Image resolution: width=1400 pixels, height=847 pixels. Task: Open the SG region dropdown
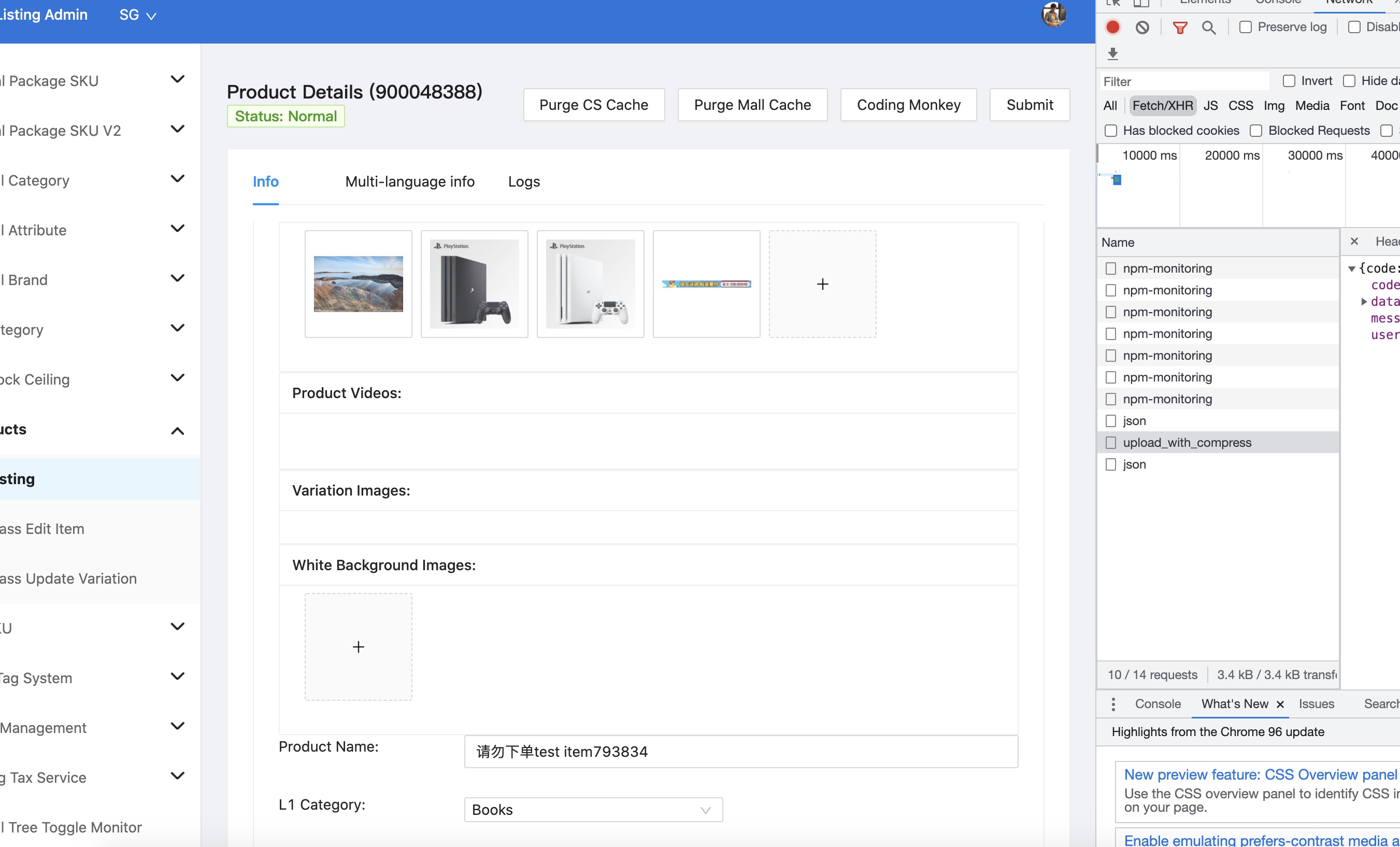click(x=137, y=16)
